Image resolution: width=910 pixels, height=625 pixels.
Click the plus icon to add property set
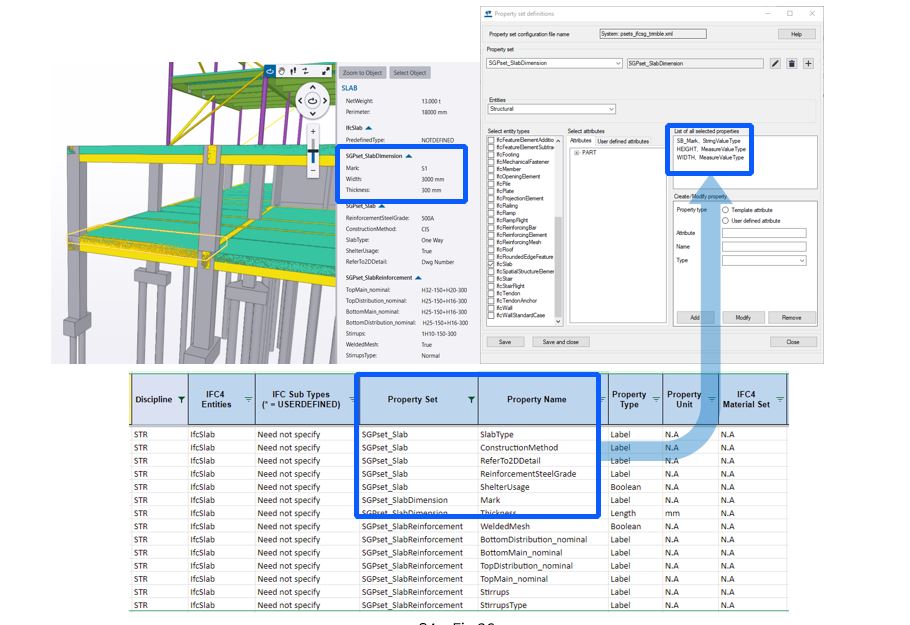click(x=808, y=63)
